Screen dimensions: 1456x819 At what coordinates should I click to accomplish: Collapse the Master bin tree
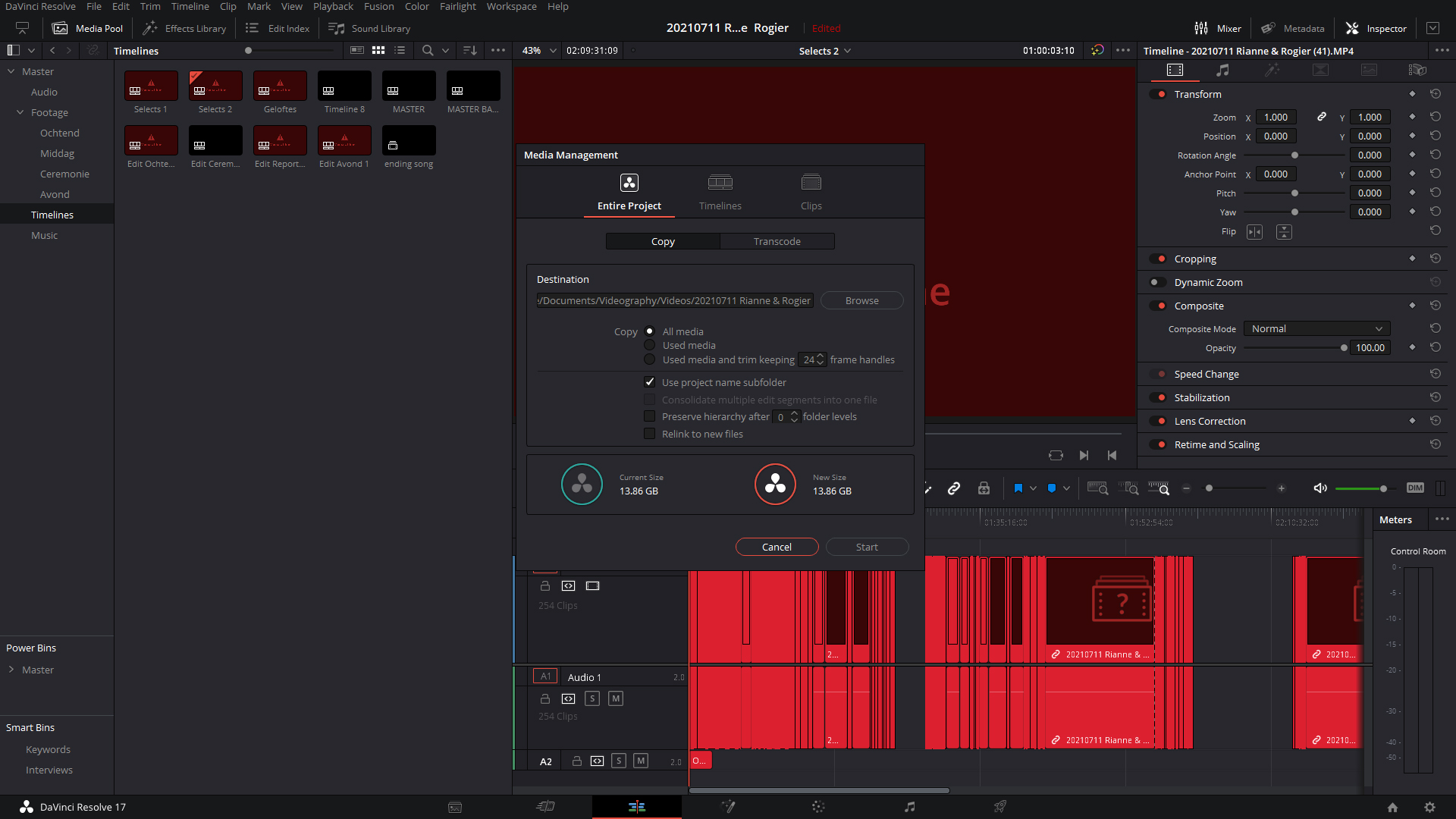coord(11,71)
